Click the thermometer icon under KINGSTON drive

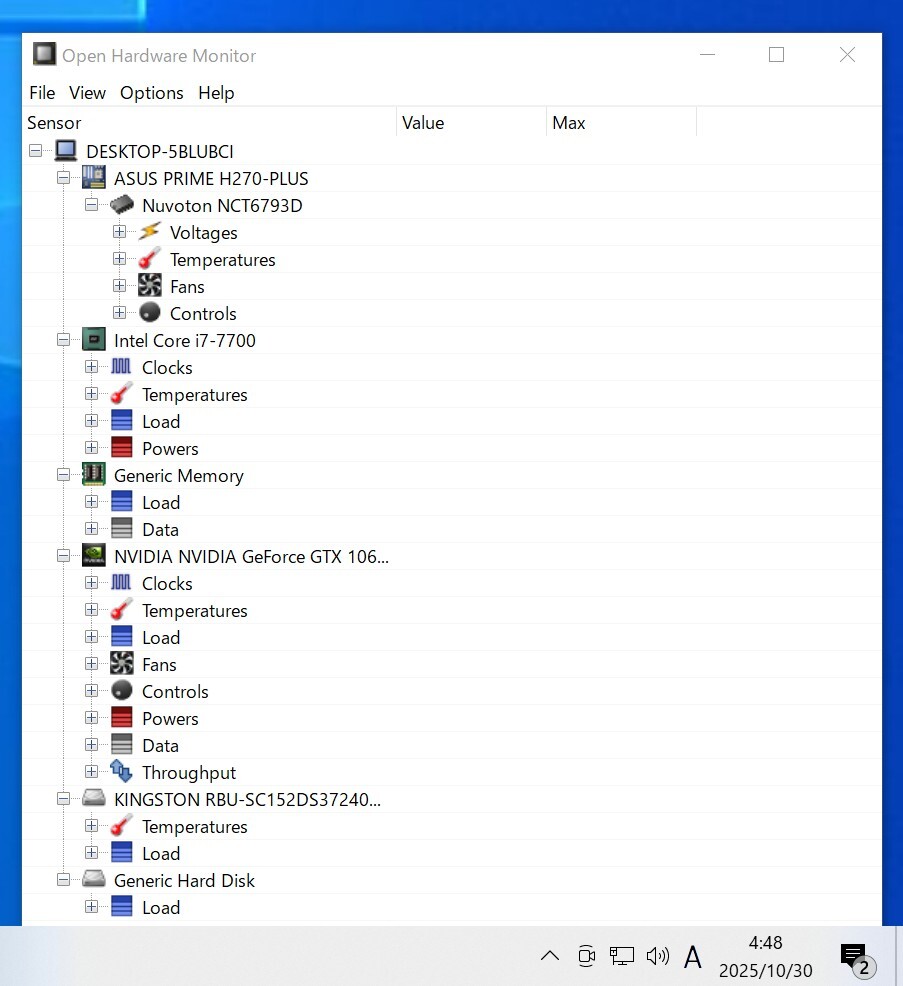tap(121, 826)
